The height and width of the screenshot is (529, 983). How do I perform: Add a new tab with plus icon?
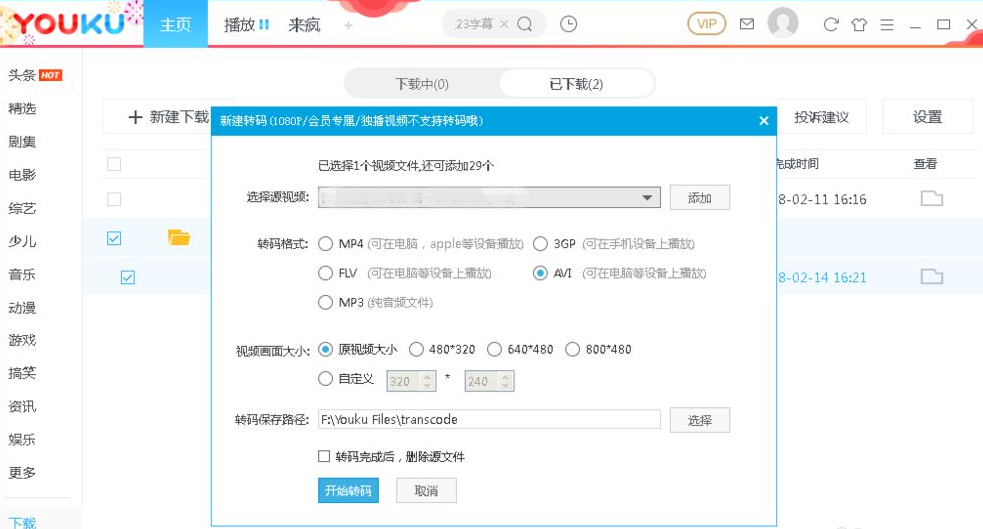[349, 25]
